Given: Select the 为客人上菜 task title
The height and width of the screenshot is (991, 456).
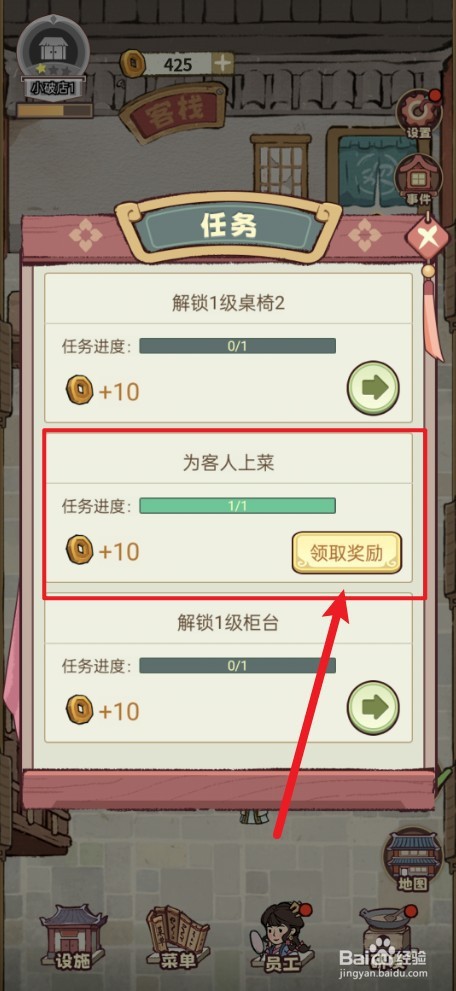Looking at the screenshot, I should pyautogui.click(x=228, y=463).
